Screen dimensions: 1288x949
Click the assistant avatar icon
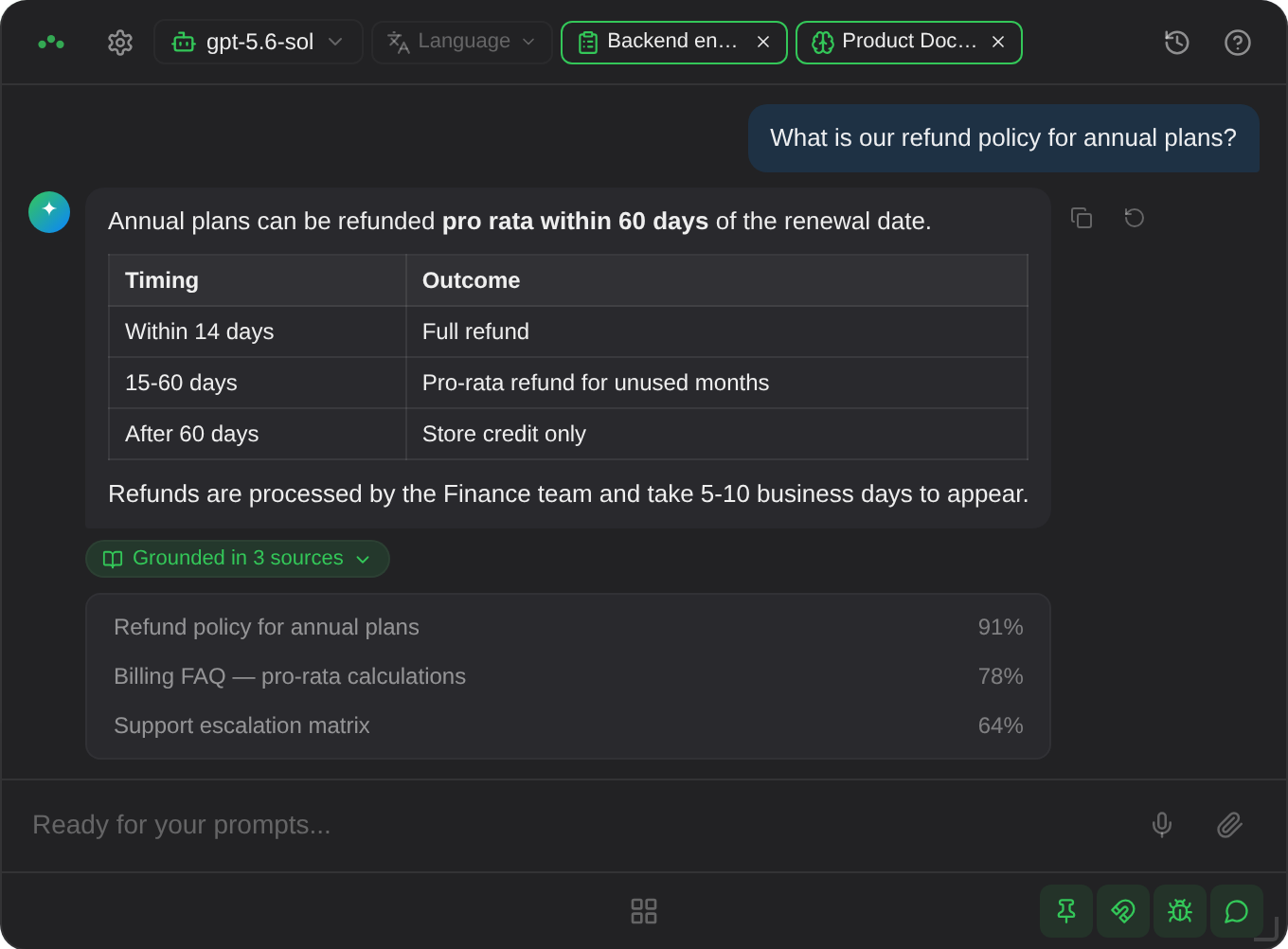(x=49, y=212)
